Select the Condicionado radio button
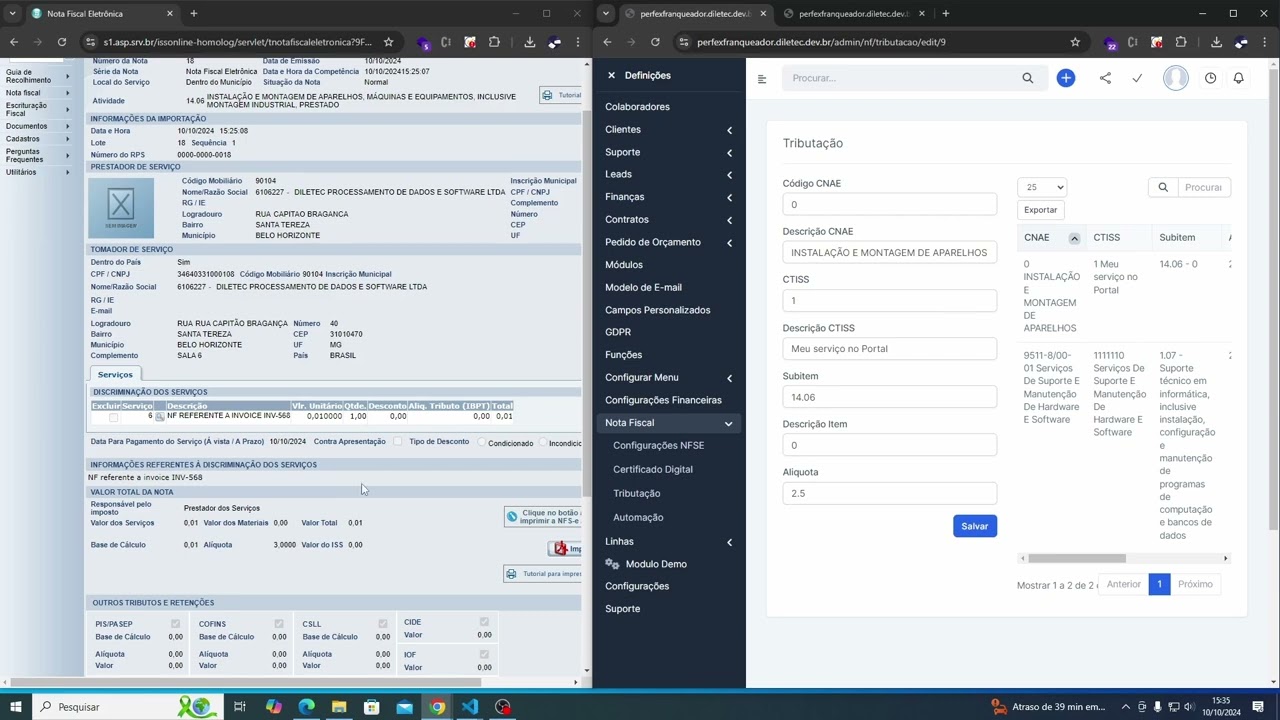Viewport: 1280px width, 720px height. point(481,442)
